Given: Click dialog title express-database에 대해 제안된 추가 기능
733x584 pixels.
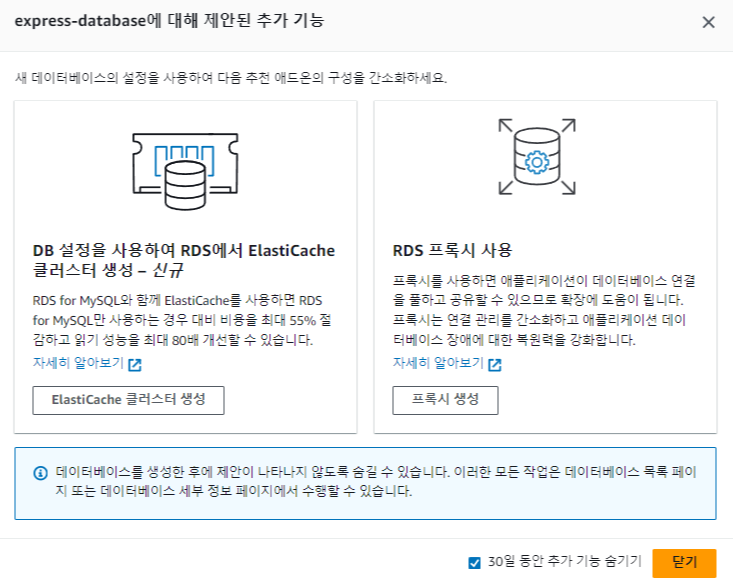Looking at the screenshot, I should click(169, 21).
